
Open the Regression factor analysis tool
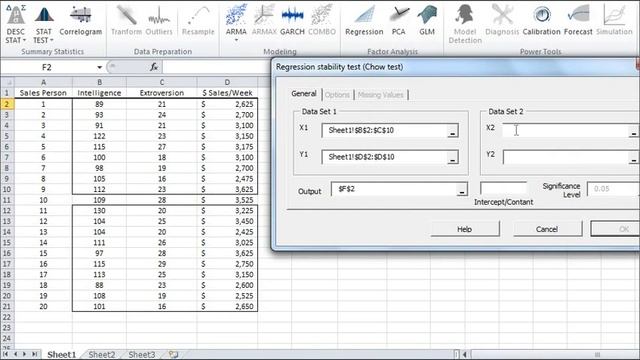(x=364, y=20)
